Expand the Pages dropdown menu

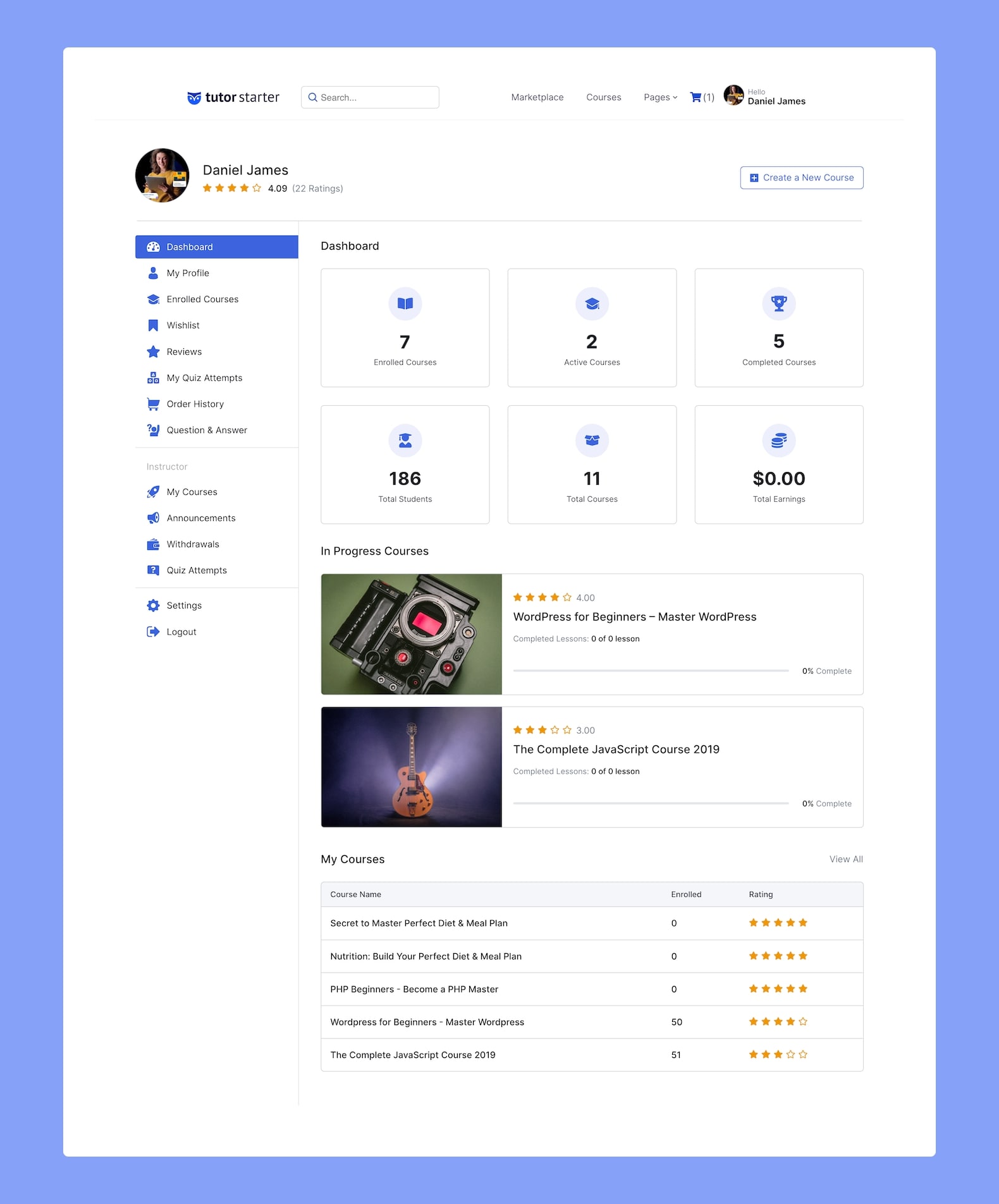[661, 97]
